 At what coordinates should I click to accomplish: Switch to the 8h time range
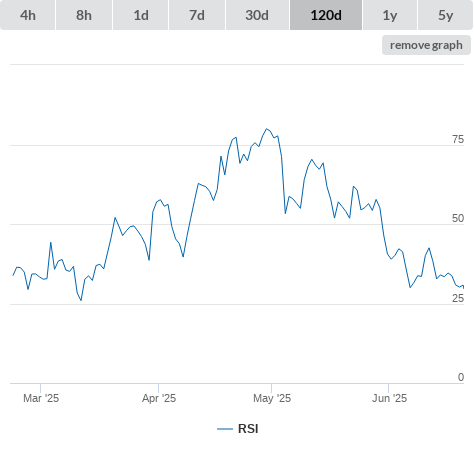(84, 15)
